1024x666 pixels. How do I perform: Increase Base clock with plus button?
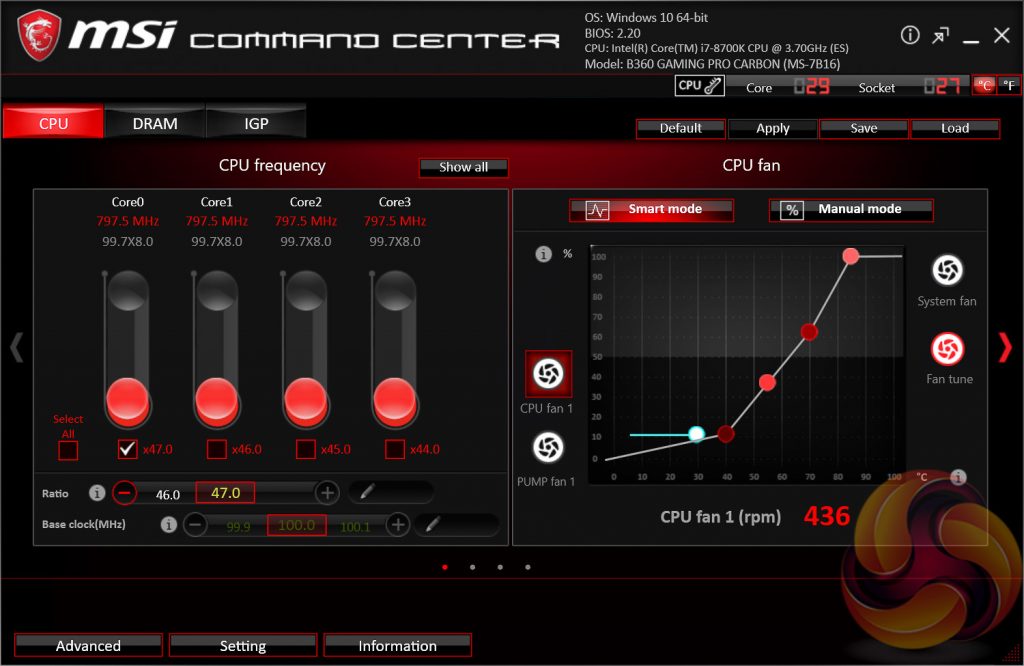point(398,524)
